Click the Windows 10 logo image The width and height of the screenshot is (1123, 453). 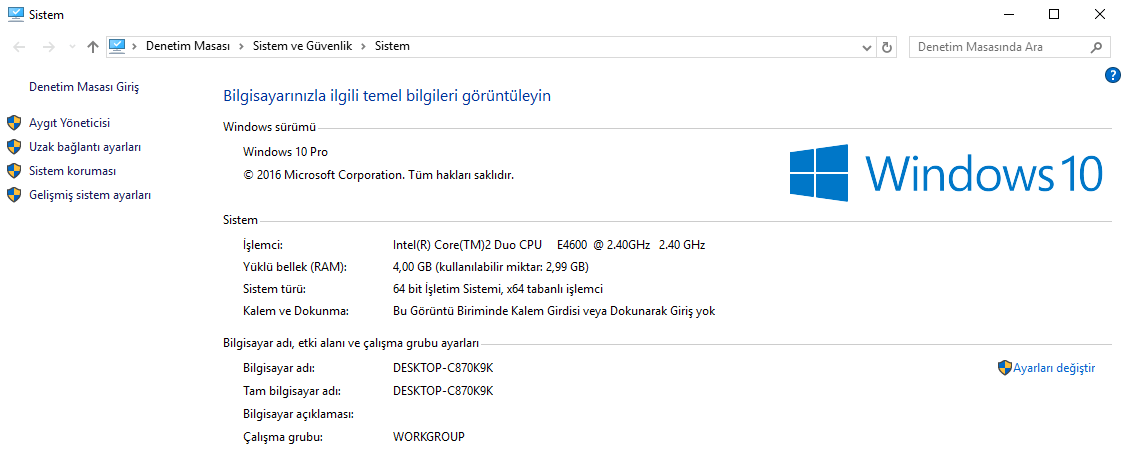945,172
